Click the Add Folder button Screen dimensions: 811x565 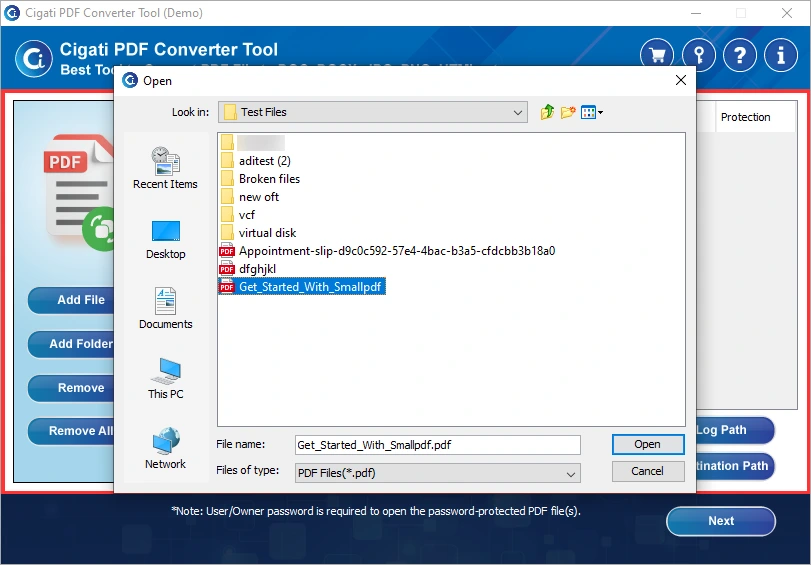coord(72,344)
